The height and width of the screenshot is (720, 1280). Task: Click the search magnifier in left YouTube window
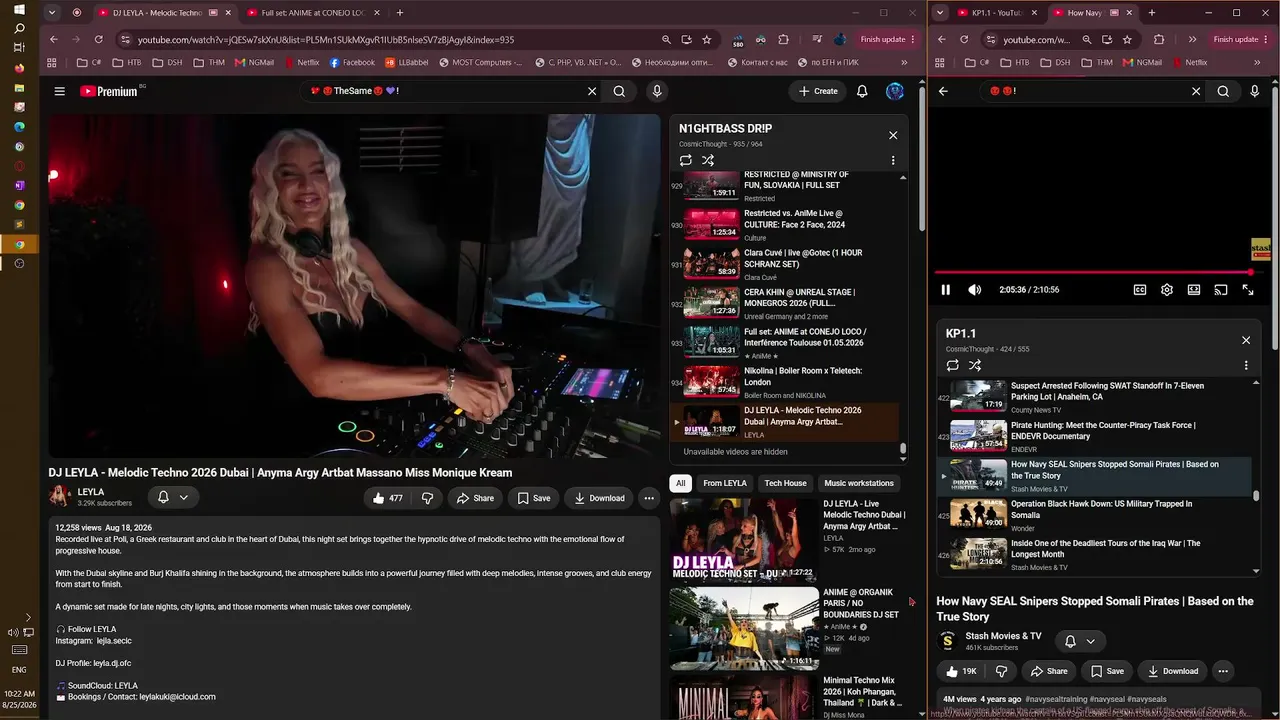coord(619,91)
